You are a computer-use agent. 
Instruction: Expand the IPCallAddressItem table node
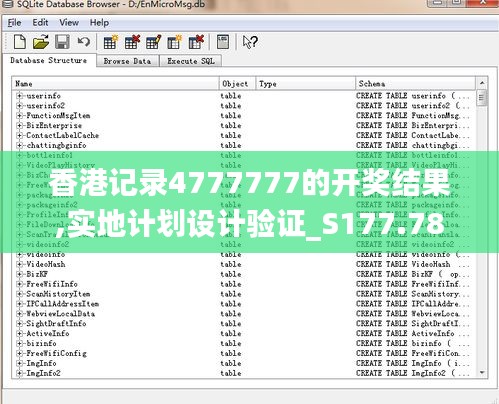coord(19,304)
